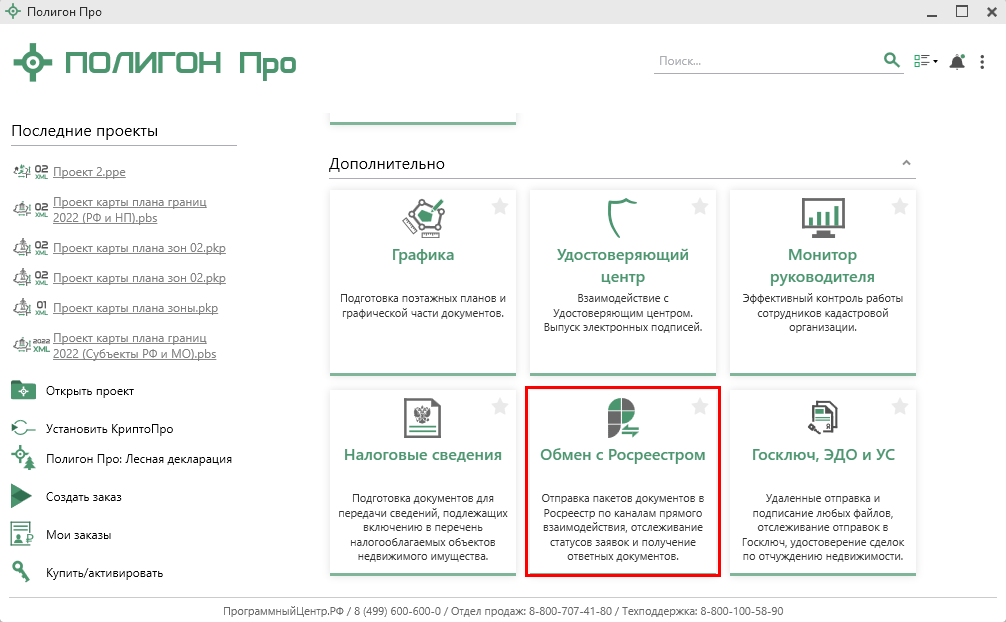Open the three-dot main menu
Image resolution: width=1006 pixels, height=622 pixels.
click(983, 62)
